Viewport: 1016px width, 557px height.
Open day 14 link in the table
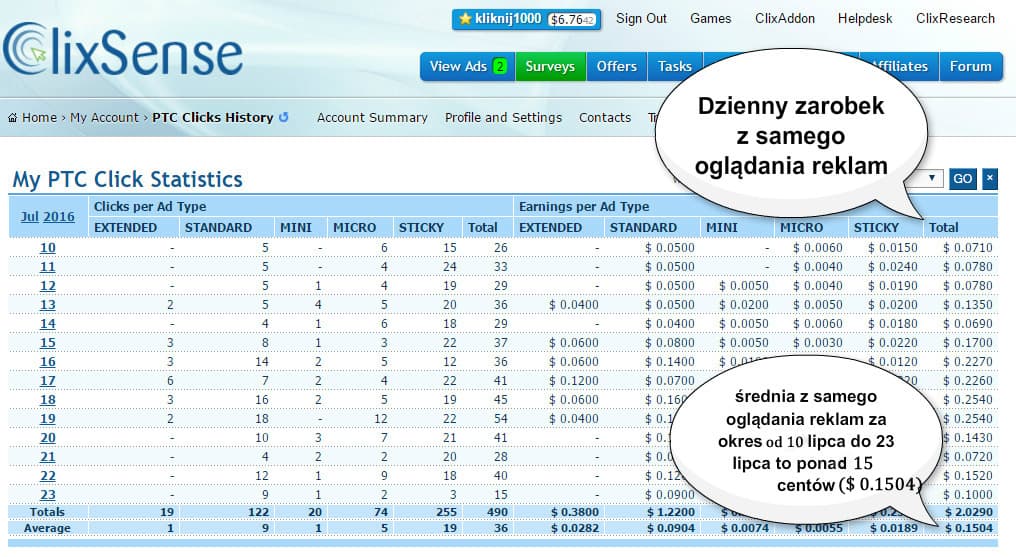48,324
